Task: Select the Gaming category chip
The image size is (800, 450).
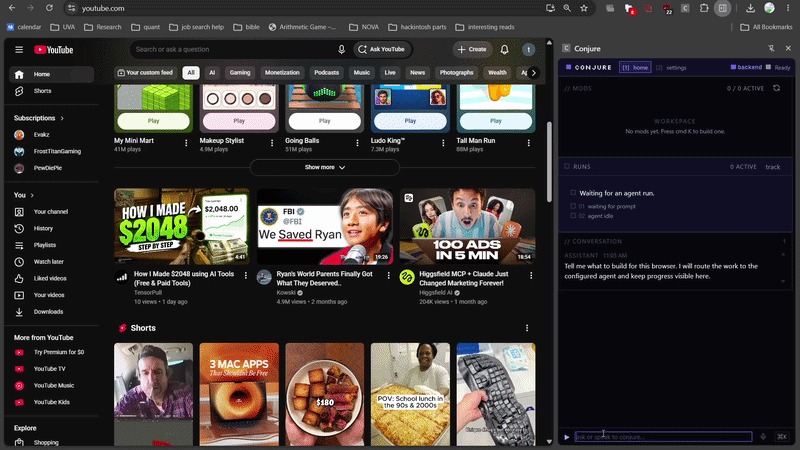Action: coord(240,72)
